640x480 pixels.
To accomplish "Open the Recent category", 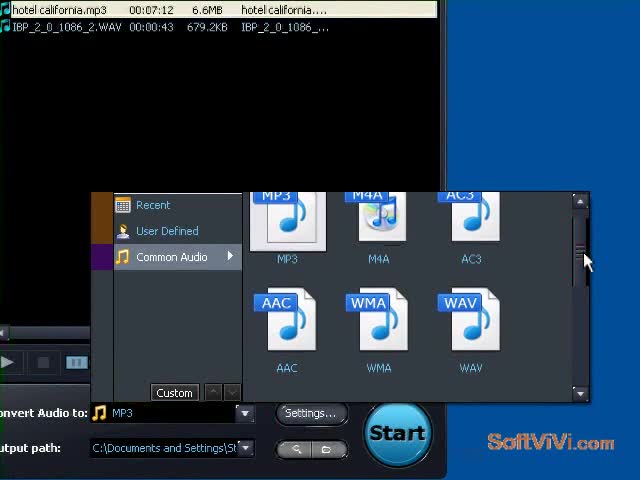I will pos(178,205).
